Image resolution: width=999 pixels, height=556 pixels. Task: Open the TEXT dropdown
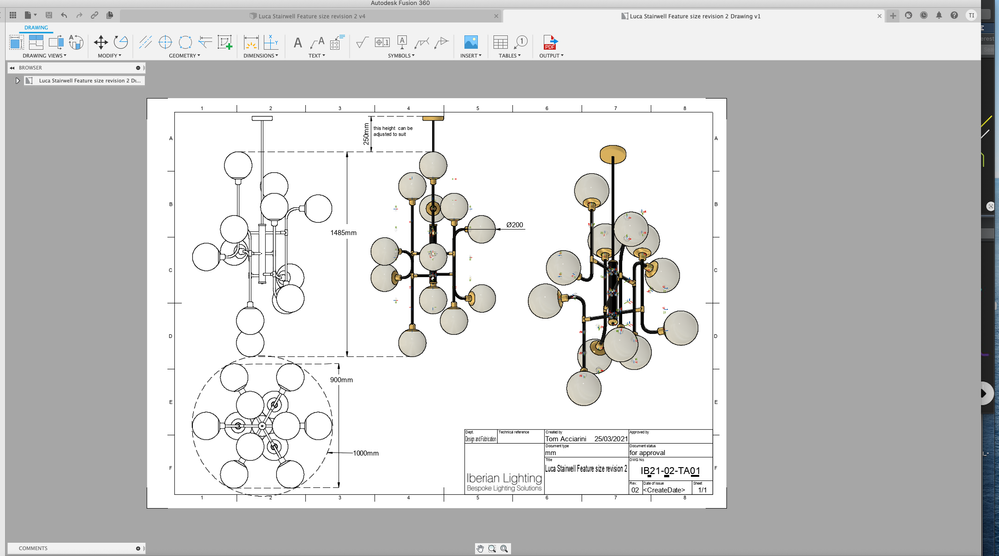click(317, 56)
